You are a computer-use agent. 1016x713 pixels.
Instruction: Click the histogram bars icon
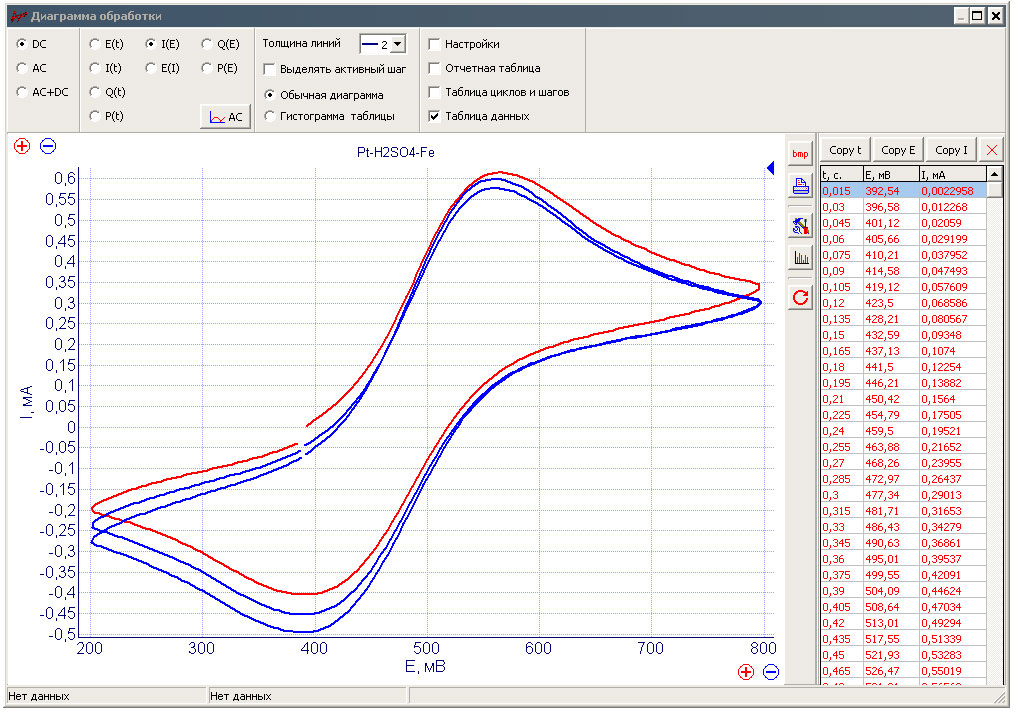coord(800,258)
